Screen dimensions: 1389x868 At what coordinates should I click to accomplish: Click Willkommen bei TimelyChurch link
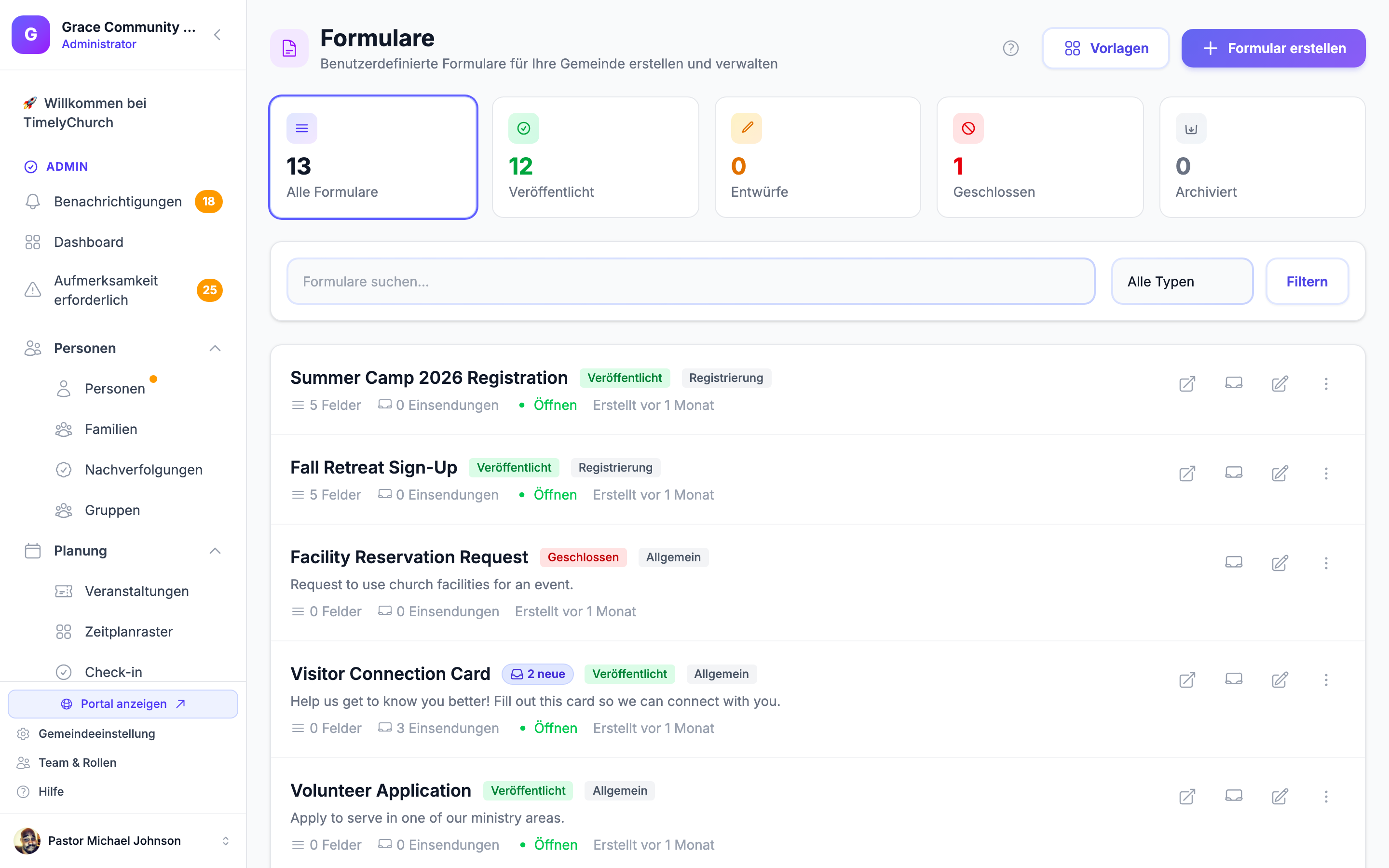[85, 112]
